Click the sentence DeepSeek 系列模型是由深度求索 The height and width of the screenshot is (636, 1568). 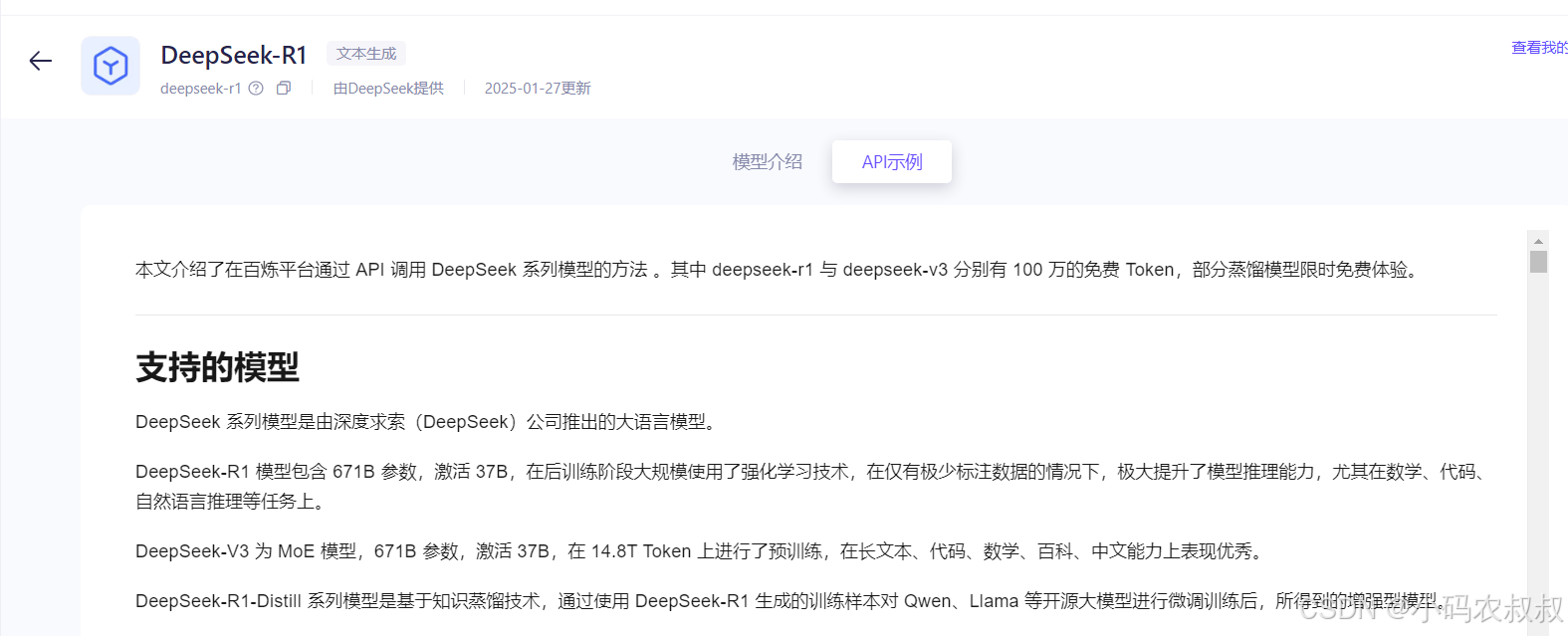(428, 422)
